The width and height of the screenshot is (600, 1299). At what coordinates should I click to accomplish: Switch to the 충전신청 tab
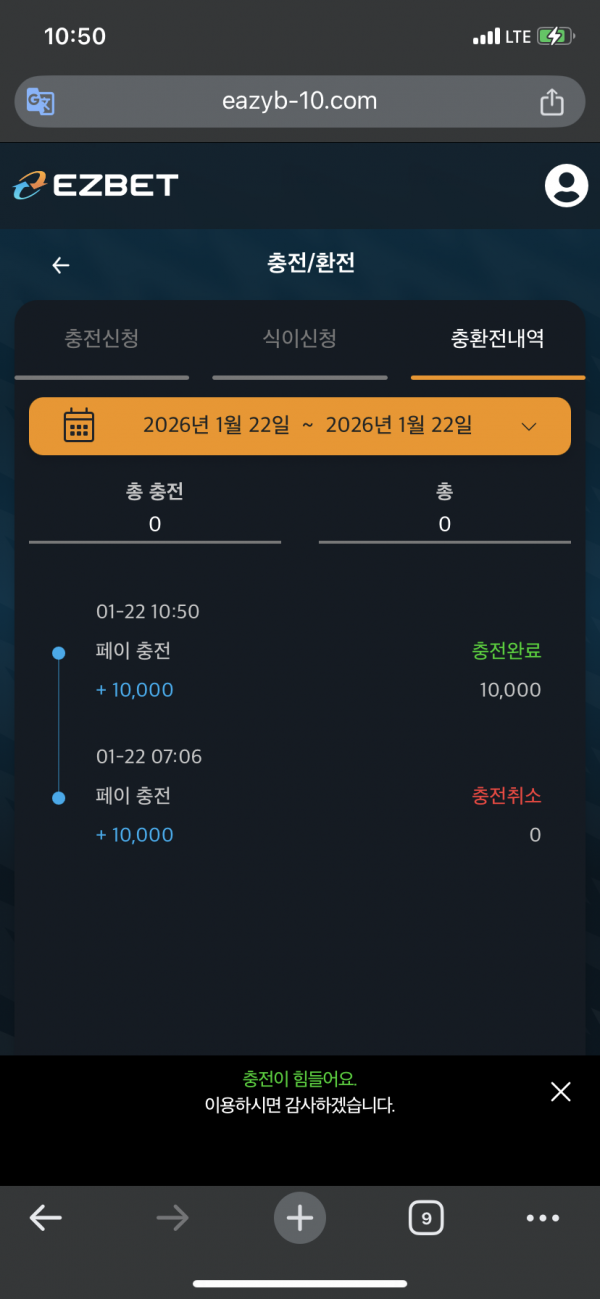(102, 339)
